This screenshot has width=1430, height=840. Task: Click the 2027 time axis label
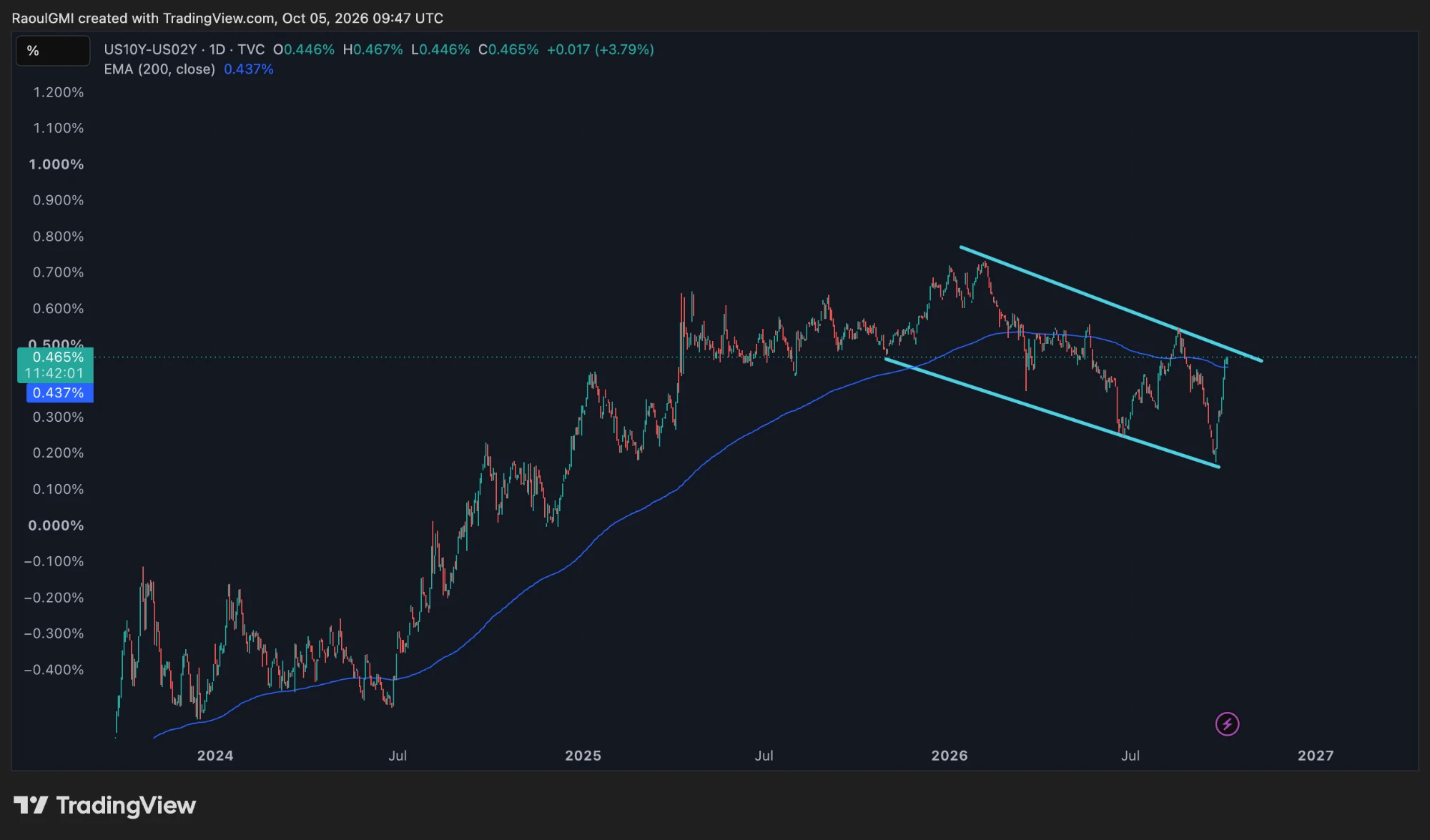coord(1316,756)
